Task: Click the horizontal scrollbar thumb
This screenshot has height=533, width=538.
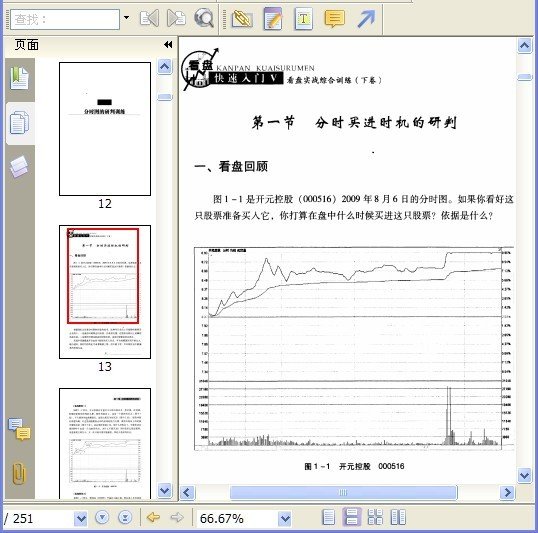Action: [343, 493]
